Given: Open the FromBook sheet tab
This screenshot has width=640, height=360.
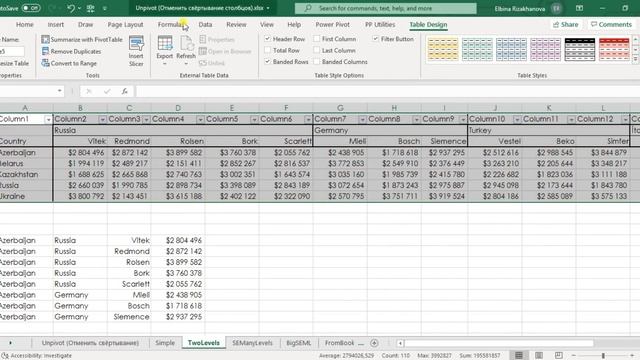Looking at the screenshot, I should 340,343.
